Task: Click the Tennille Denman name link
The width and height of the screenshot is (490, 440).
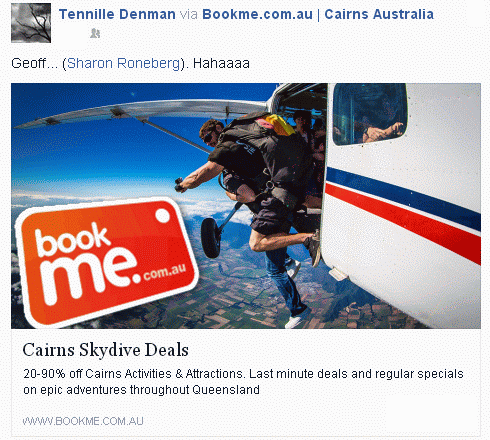Action: (117, 14)
